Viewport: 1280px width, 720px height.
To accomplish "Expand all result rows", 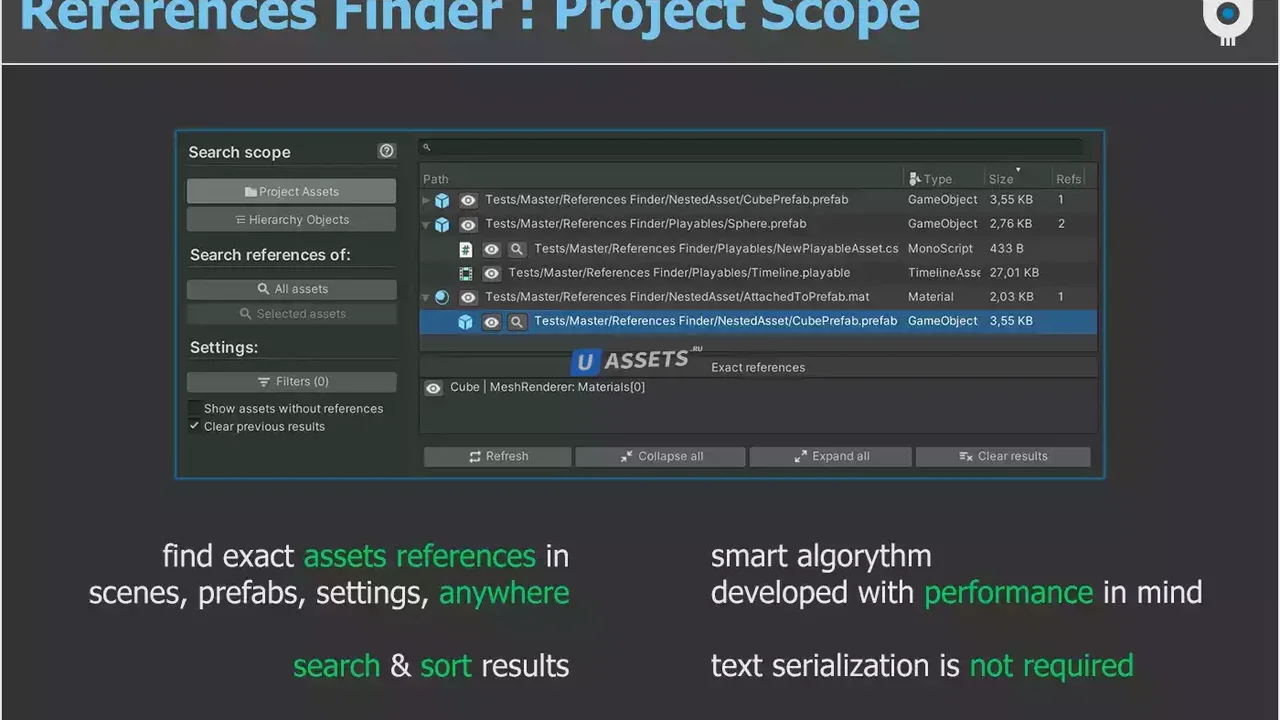I will click(x=831, y=456).
